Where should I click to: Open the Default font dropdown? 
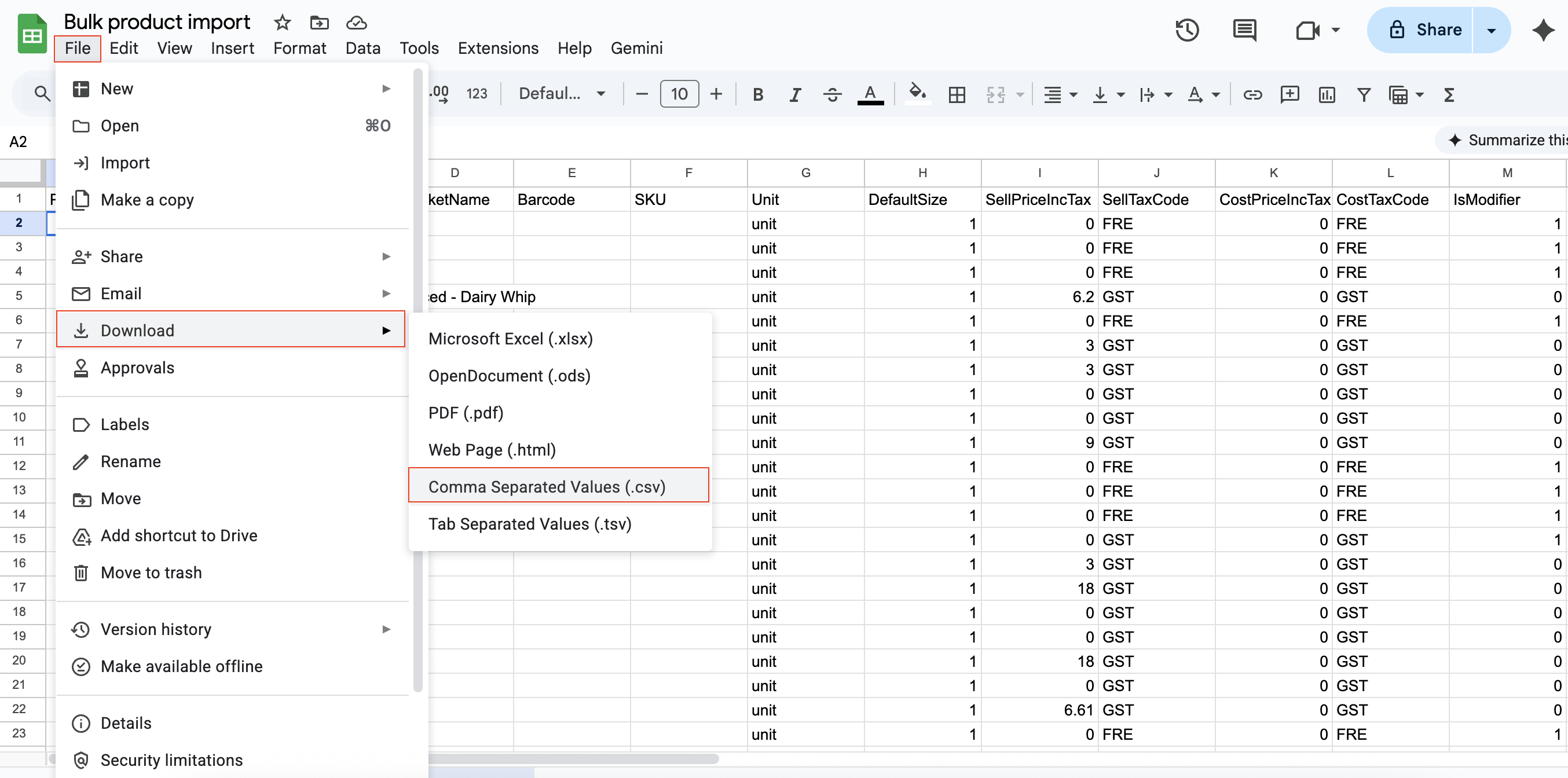[x=561, y=94]
